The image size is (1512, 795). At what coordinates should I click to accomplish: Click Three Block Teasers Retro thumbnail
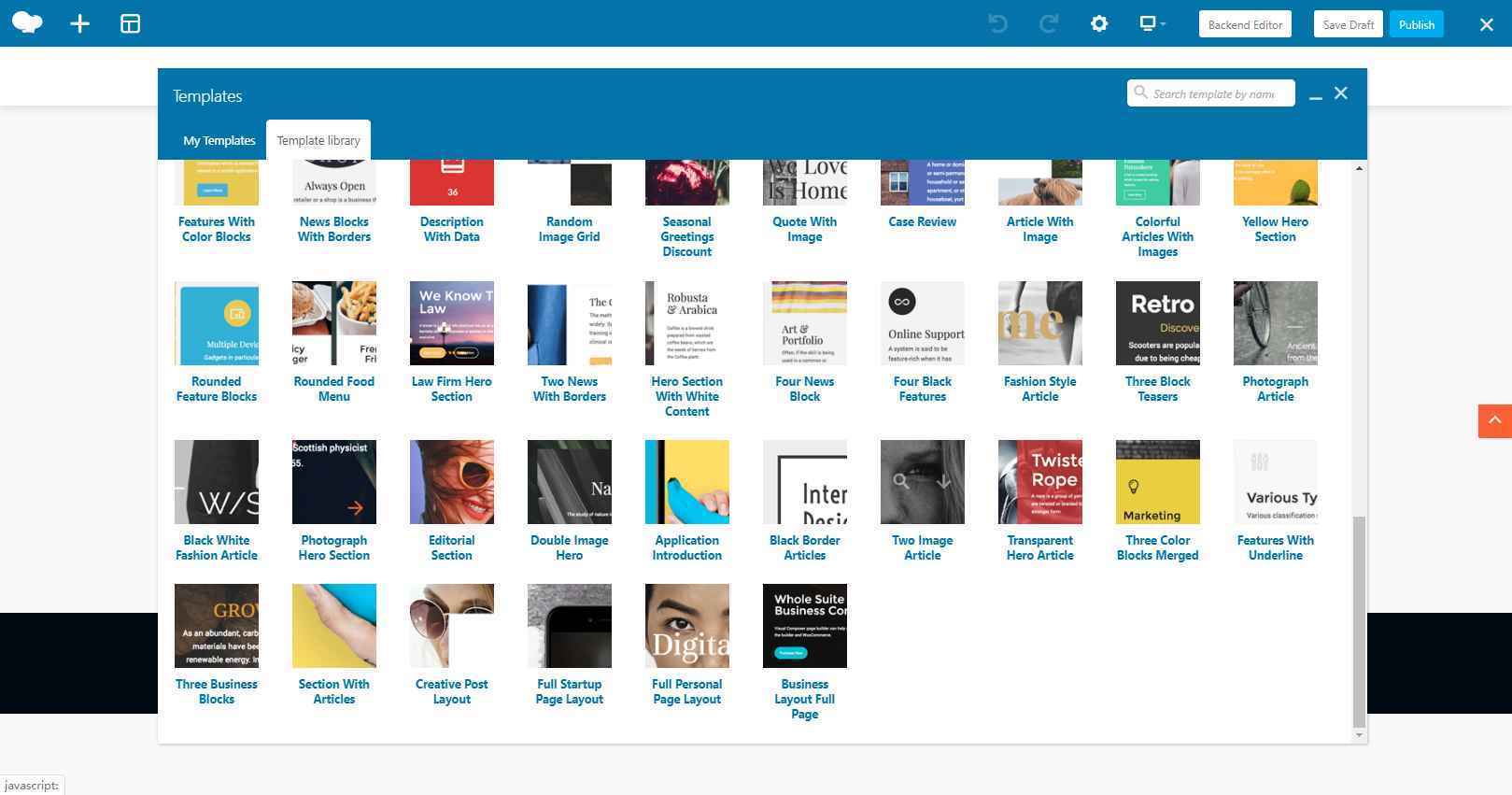(1158, 323)
